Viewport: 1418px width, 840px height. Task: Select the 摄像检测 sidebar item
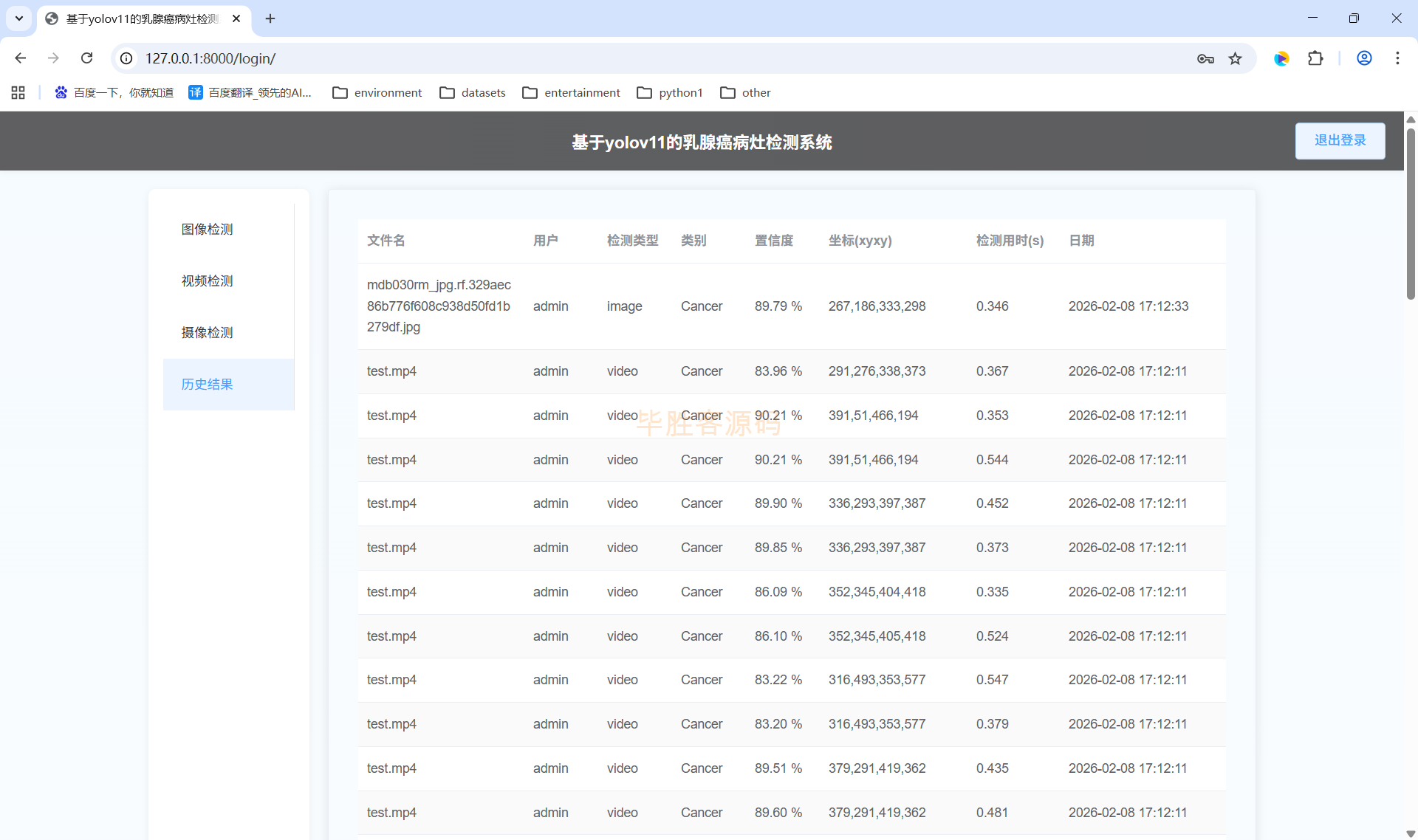point(207,333)
